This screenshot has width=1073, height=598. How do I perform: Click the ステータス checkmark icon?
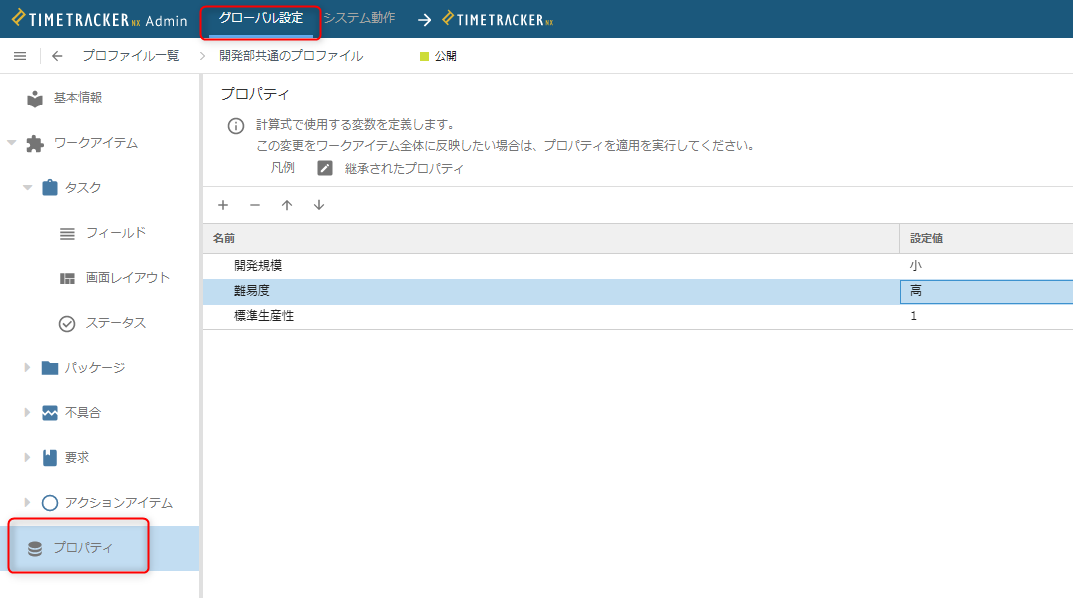click(67, 324)
